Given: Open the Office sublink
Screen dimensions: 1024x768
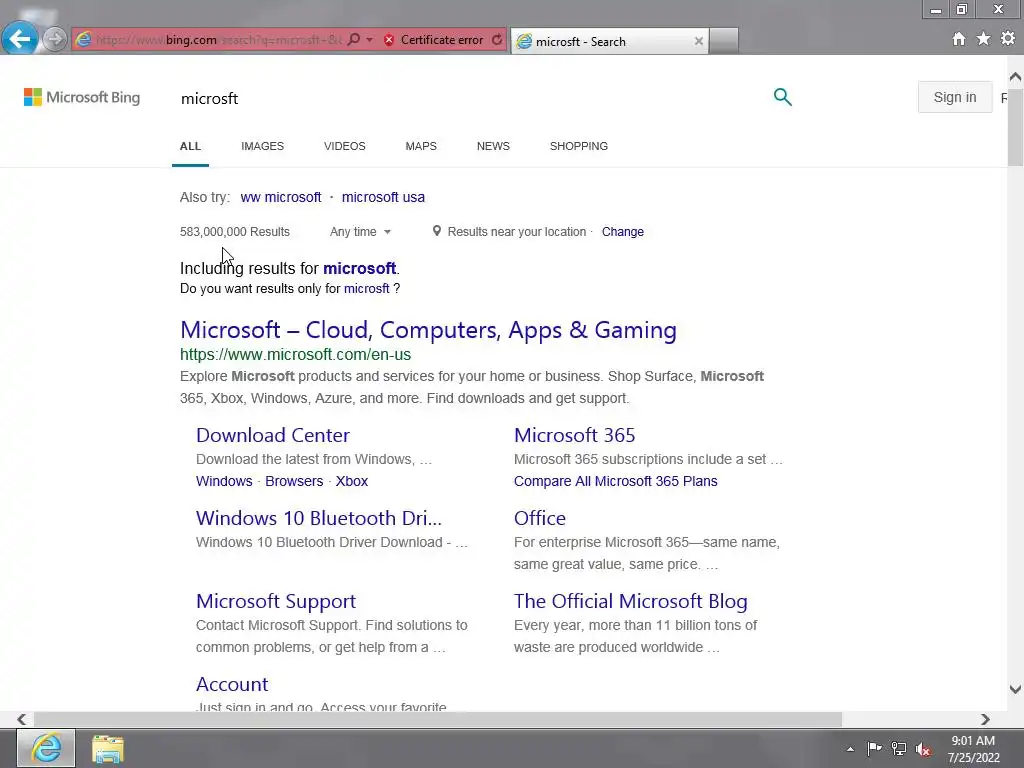Looking at the screenshot, I should click(x=540, y=519).
